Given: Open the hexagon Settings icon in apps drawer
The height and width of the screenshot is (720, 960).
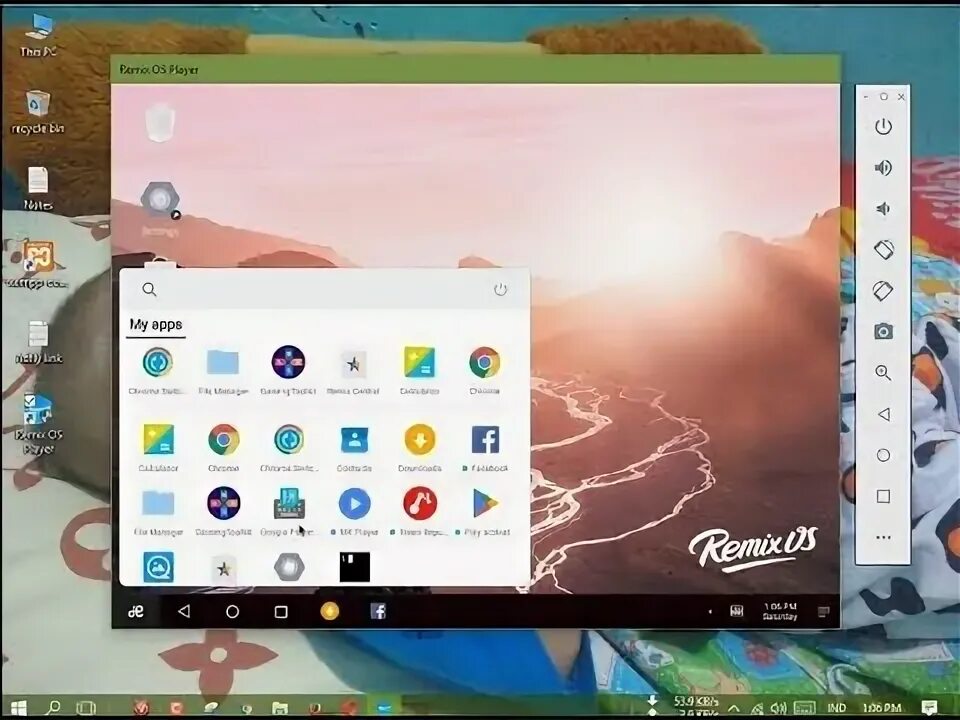Looking at the screenshot, I should point(289,567).
